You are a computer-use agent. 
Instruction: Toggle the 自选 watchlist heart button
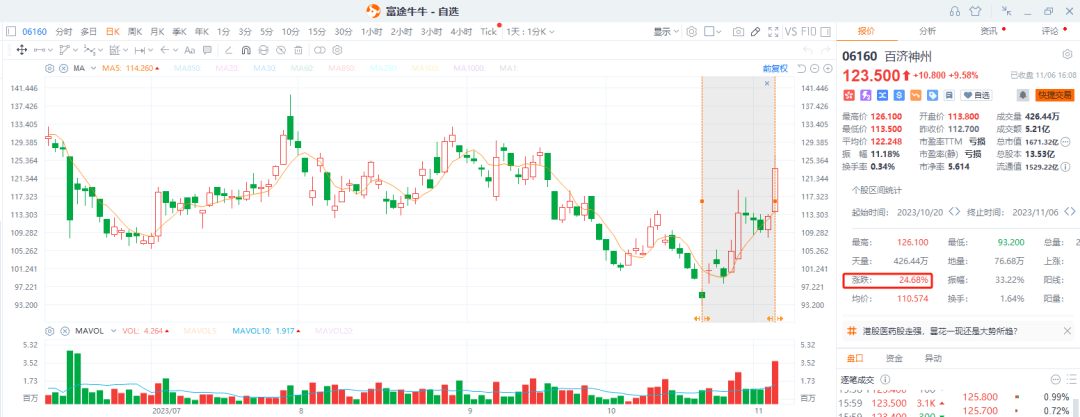coord(975,95)
